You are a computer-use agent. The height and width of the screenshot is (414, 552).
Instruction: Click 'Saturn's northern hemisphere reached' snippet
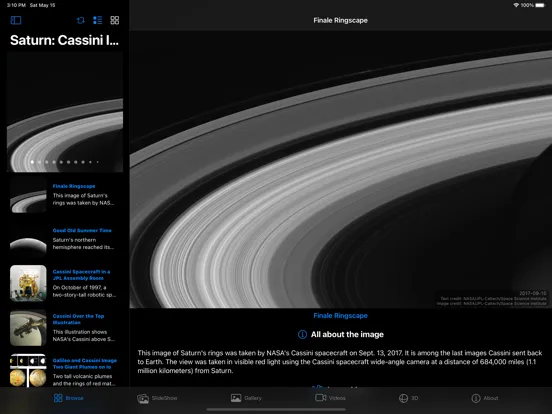point(83,244)
